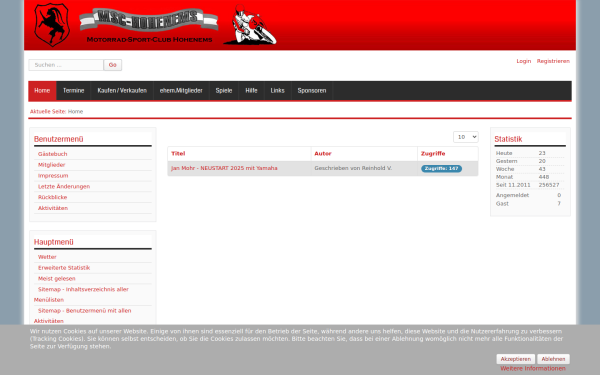Click the Hauptmenü panel heading
This screenshot has width=600, height=375.
(x=54, y=242)
